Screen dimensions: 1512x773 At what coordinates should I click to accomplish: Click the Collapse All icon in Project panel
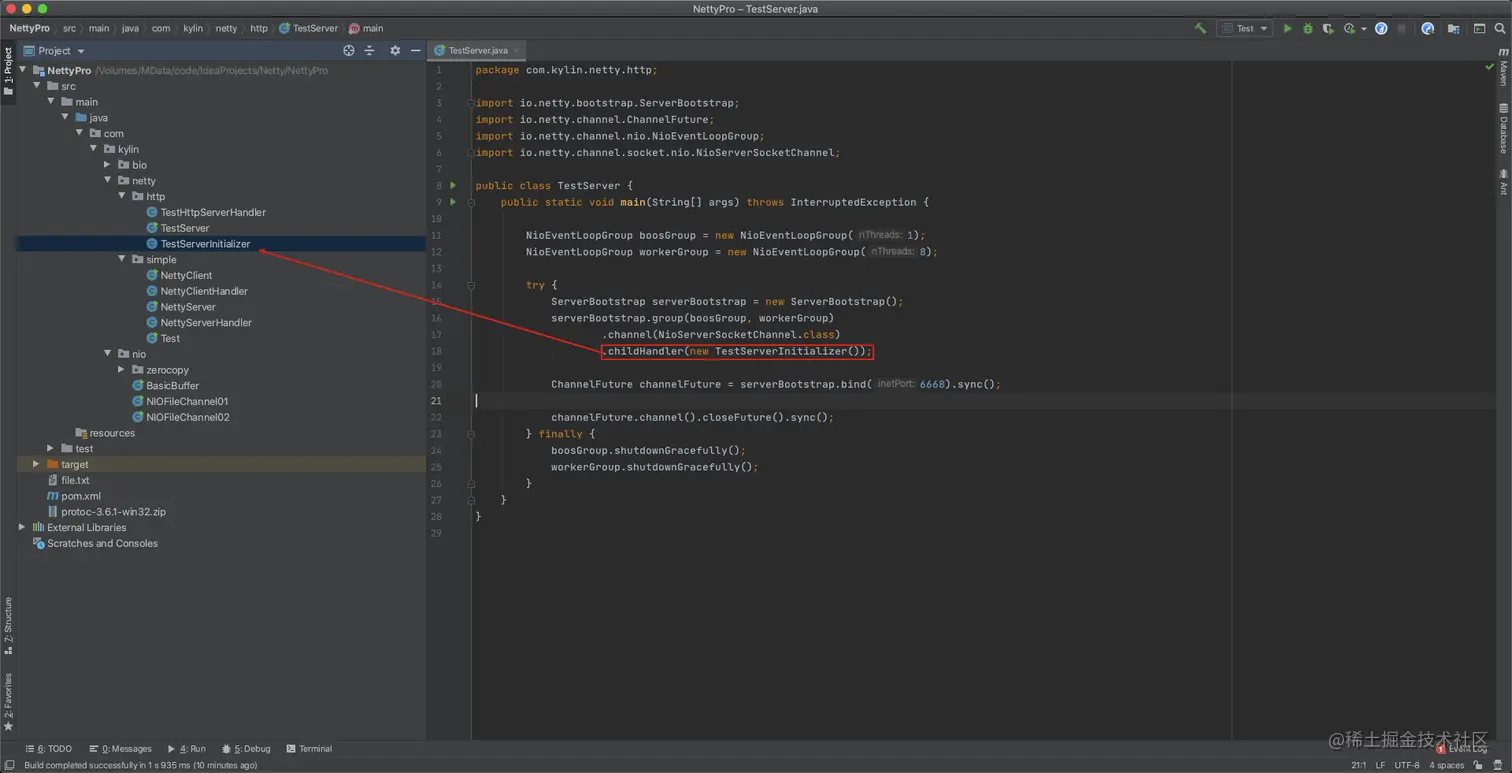(369, 50)
